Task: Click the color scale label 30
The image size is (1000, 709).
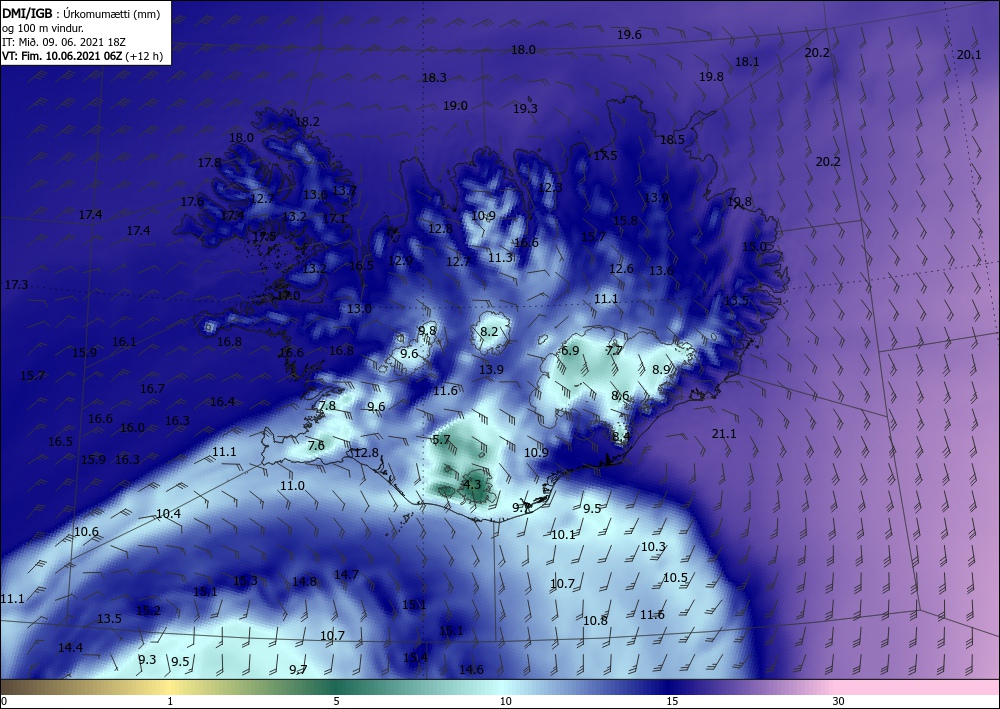Action: pyautogui.click(x=838, y=701)
